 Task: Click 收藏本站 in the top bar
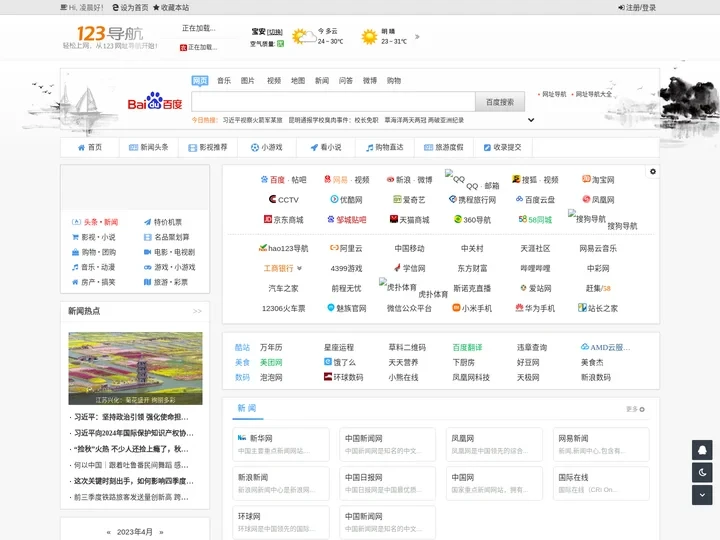coord(171,7)
